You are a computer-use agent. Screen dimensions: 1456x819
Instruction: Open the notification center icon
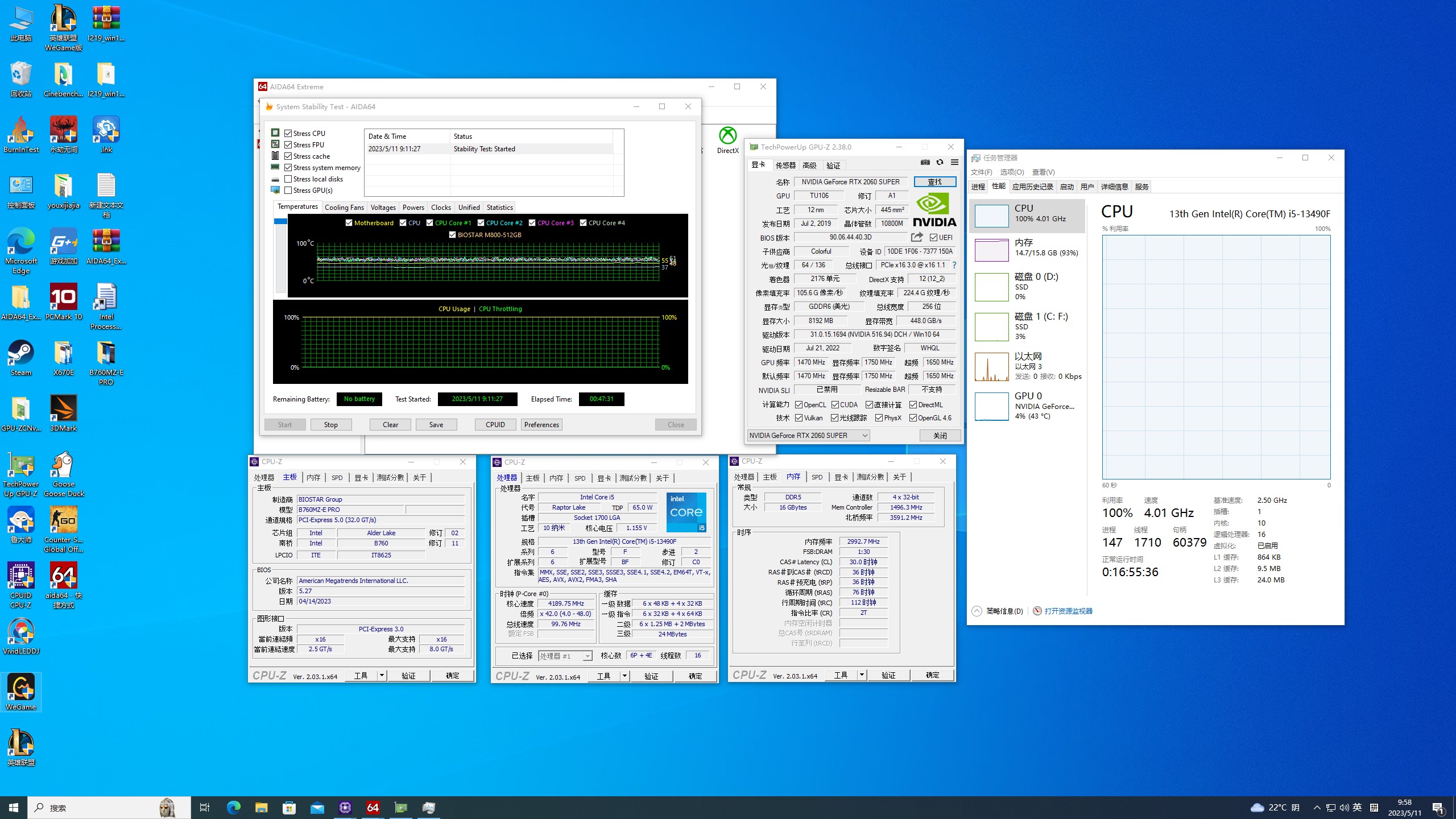coord(1438,808)
